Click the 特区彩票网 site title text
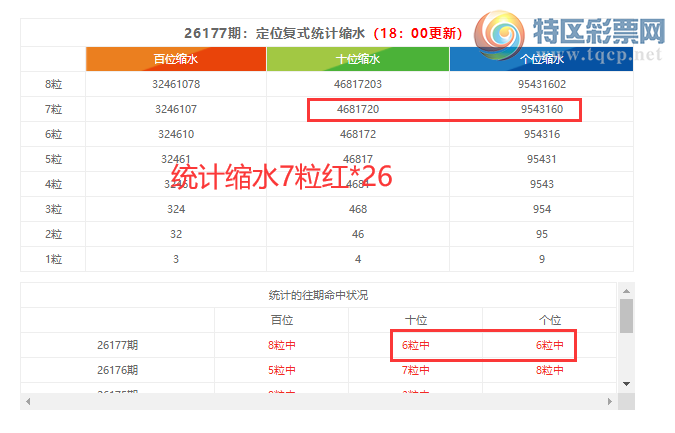Screen dimensions: 675x433 point(599,31)
